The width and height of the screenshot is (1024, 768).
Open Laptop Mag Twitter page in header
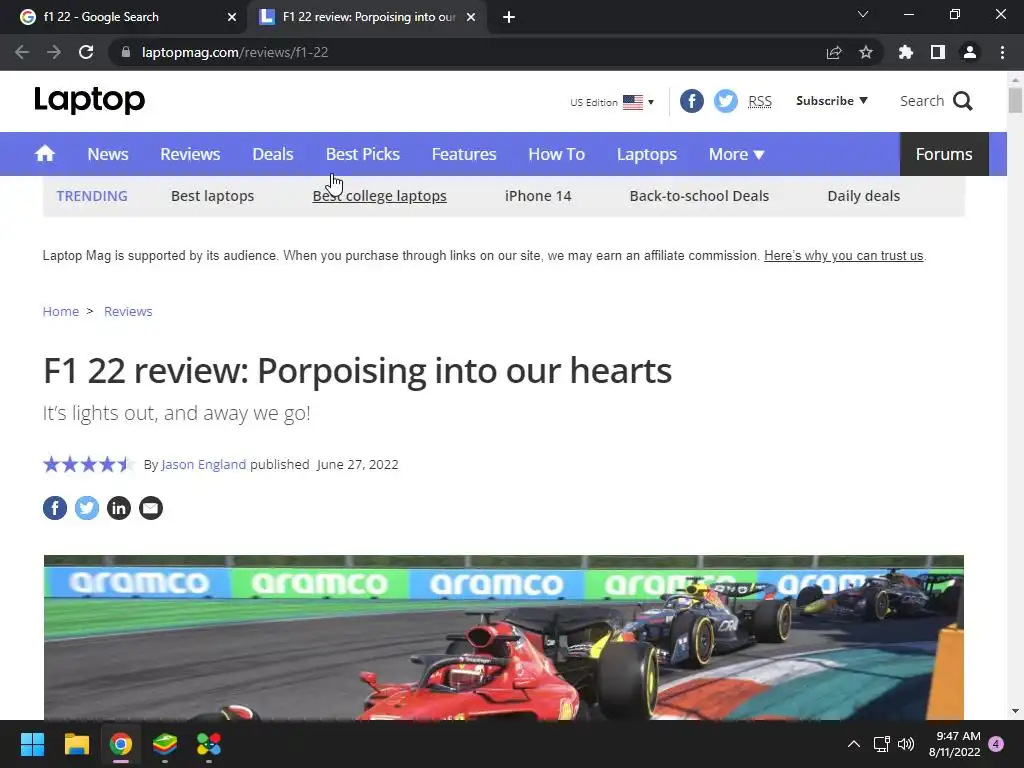pos(725,101)
